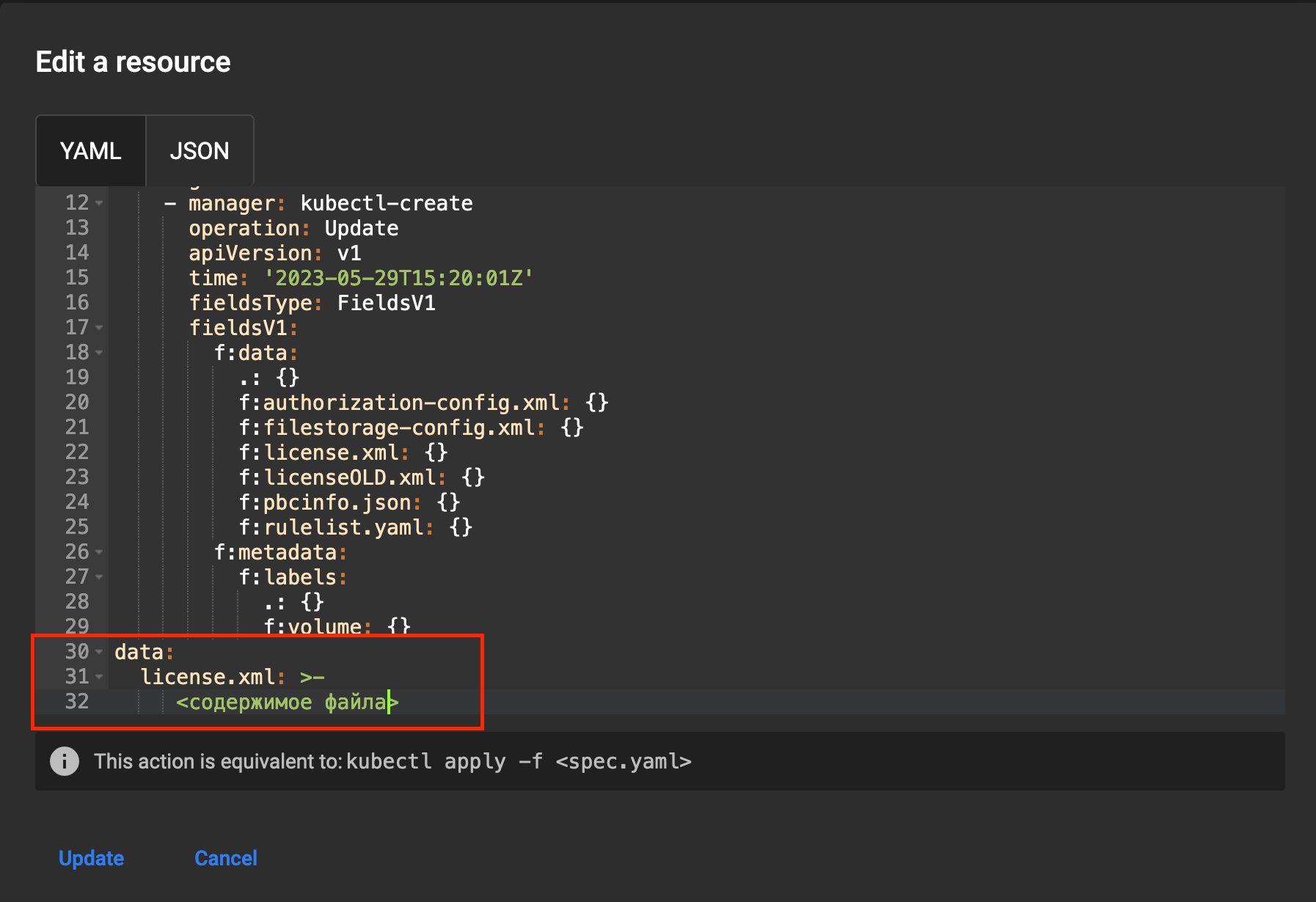Click the line 'apiVersion: v1'

[275, 253]
